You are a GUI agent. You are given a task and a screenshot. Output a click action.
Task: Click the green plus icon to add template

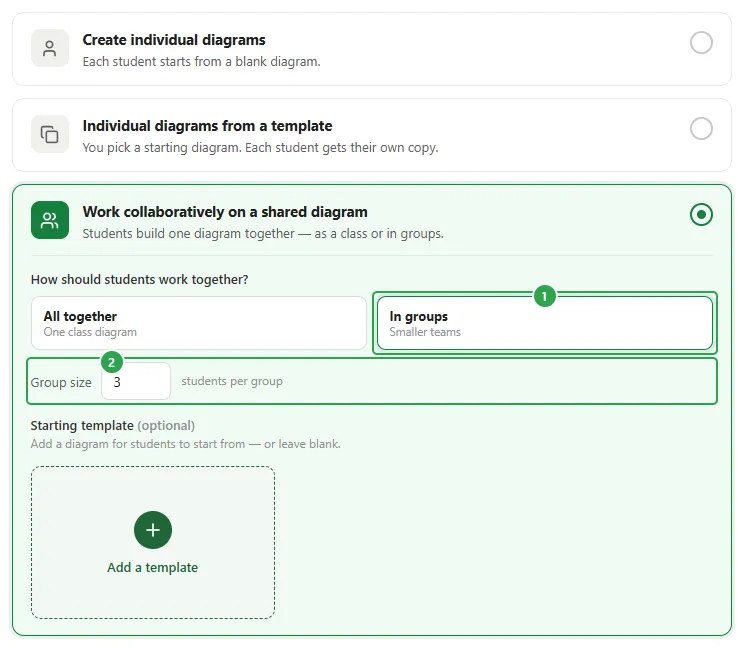[x=153, y=530]
